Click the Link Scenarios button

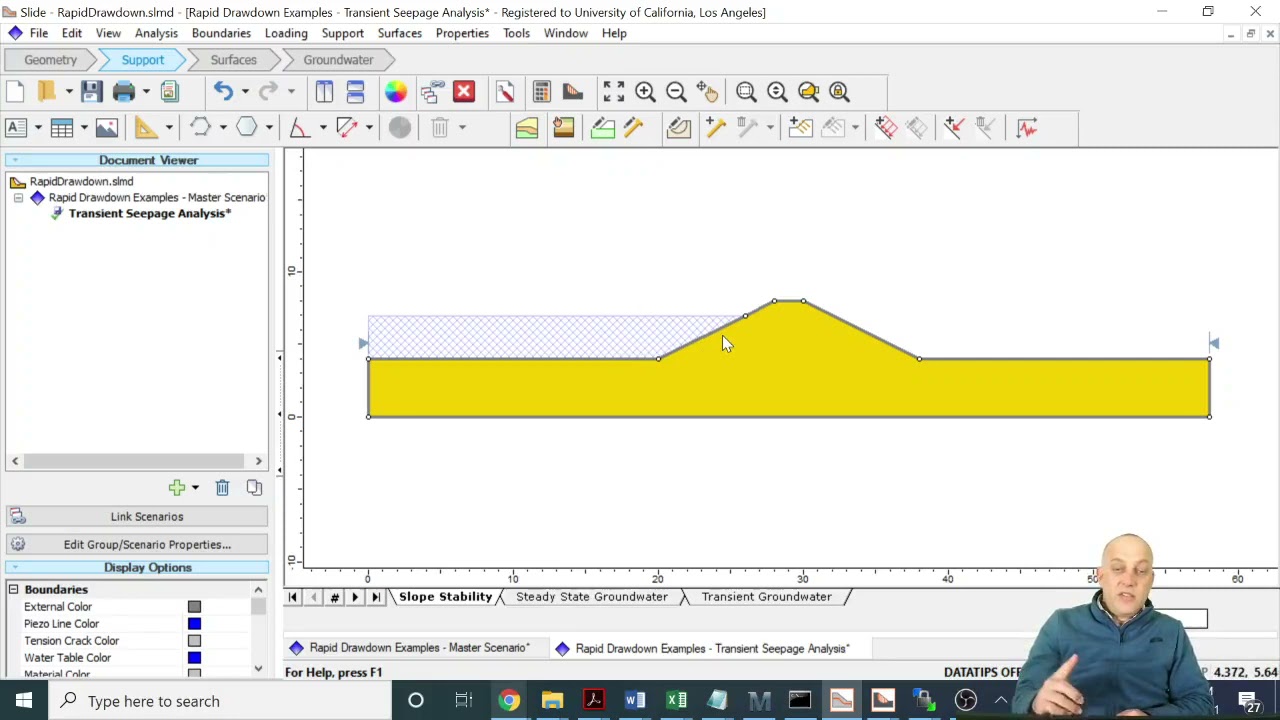point(137,517)
